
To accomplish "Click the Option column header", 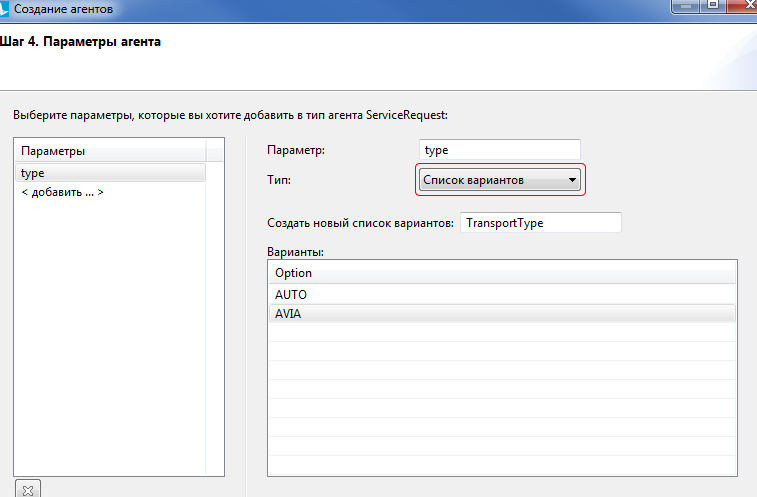I will (502, 272).
